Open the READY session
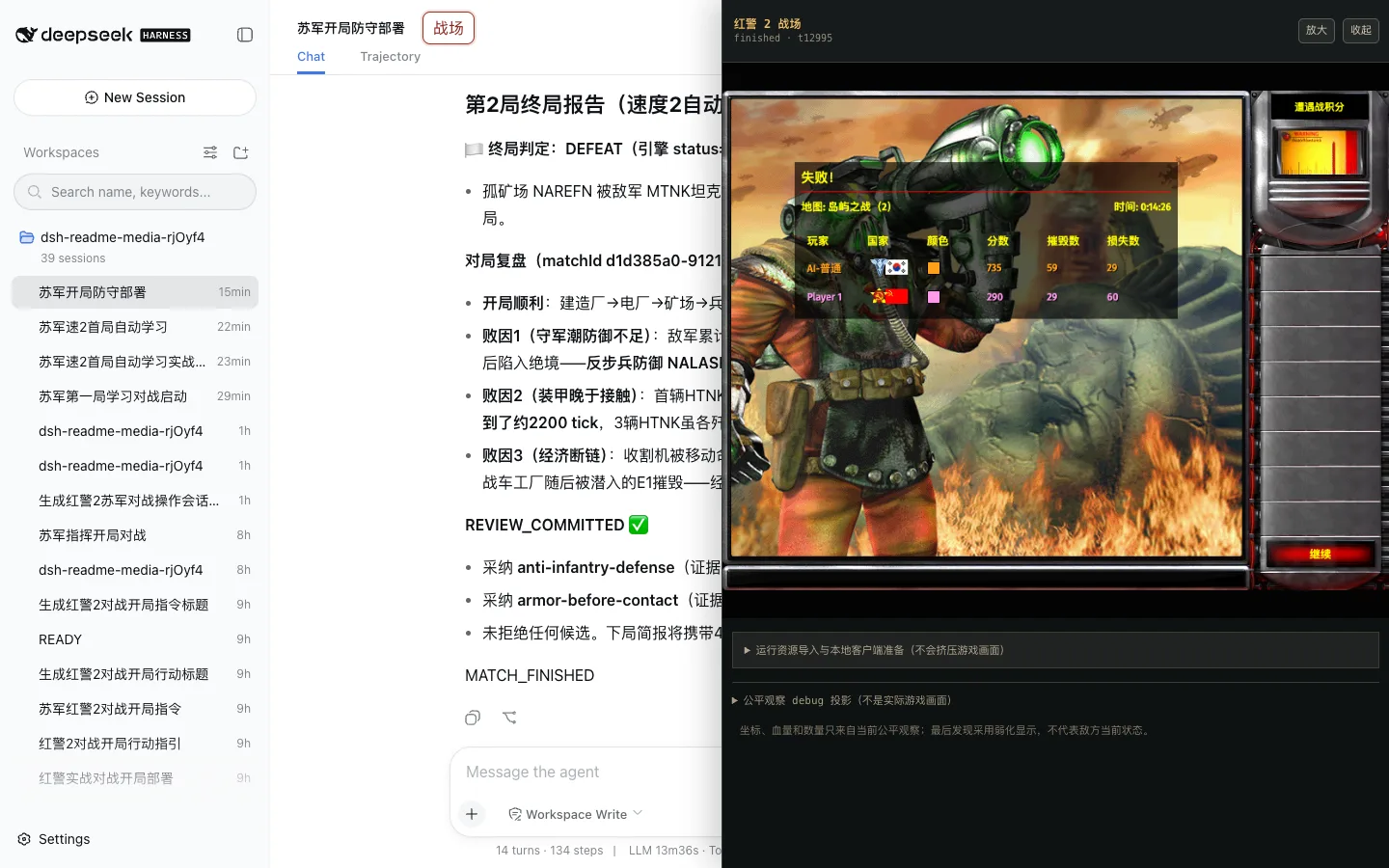 coord(135,639)
